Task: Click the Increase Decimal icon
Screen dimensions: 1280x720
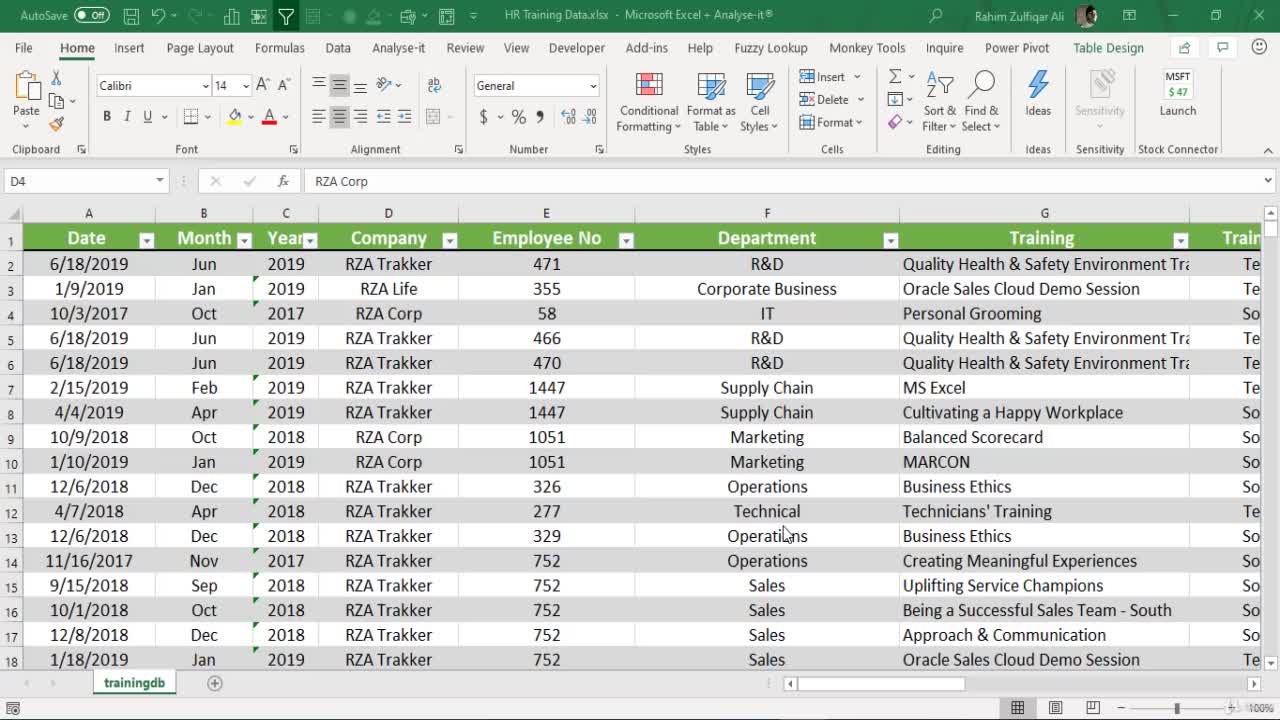Action: tap(569, 117)
